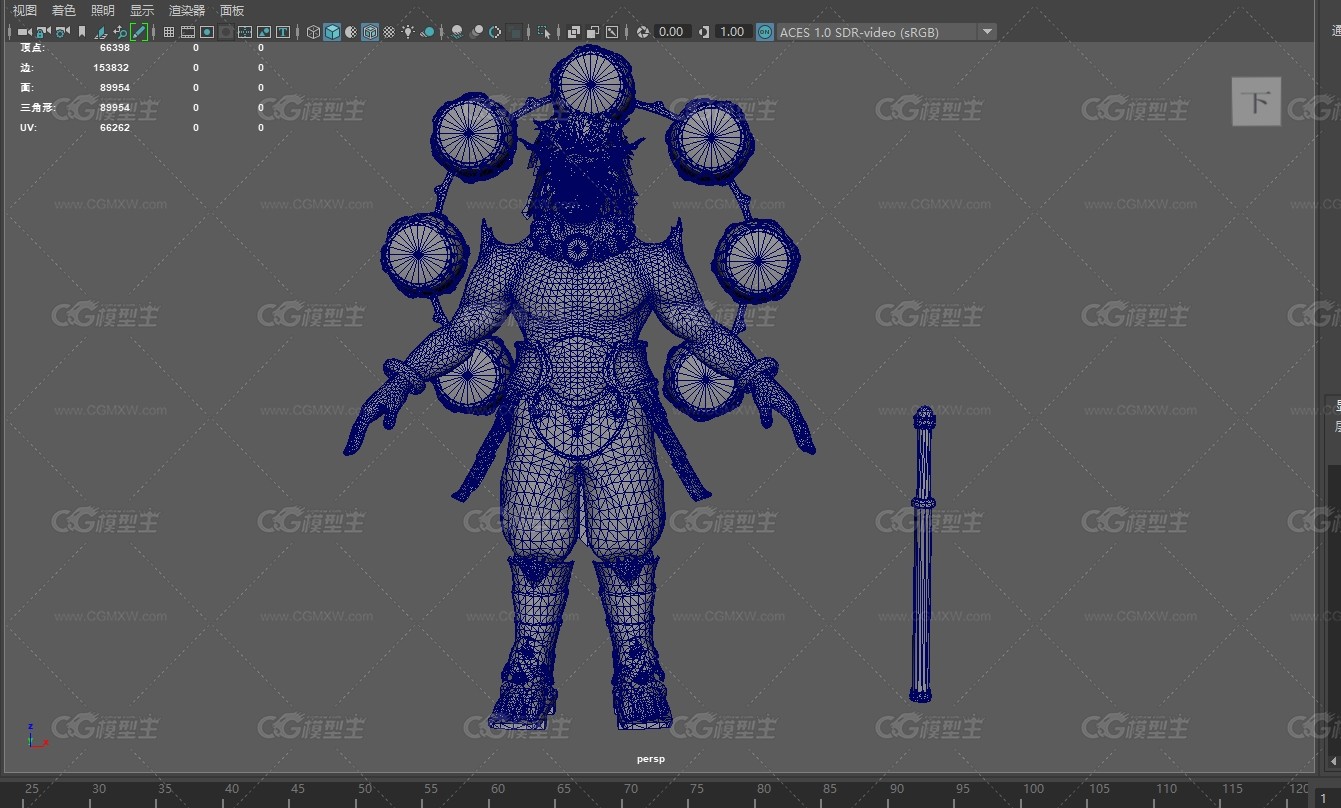This screenshot has height=808, width=1341.
Task: Click the 三角形 triangle count label
Action: pos(37,108)
